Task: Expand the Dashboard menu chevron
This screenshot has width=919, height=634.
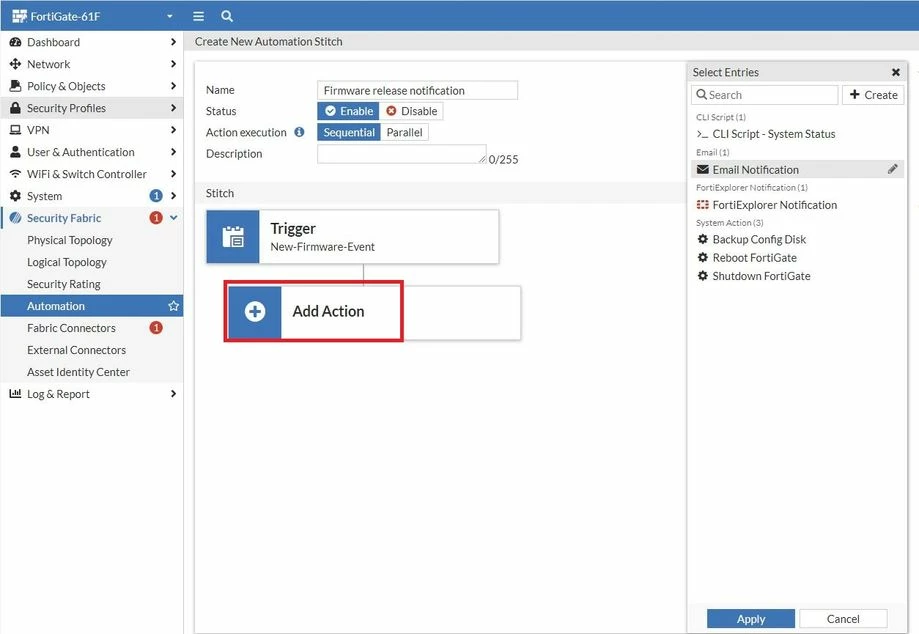Action: (173, 42)
